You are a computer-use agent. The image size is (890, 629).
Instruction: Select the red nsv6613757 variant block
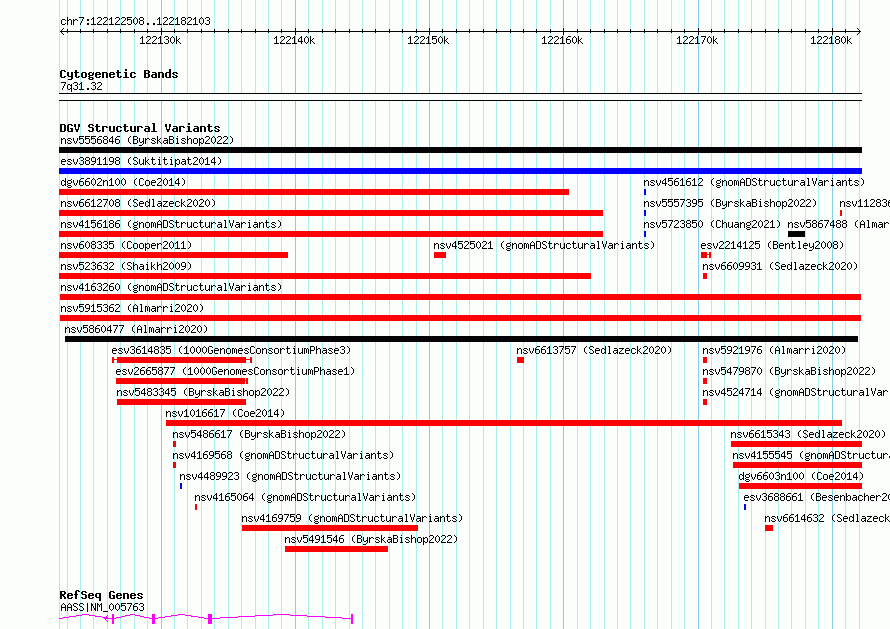pyautogui.click(x=520, y=360)
